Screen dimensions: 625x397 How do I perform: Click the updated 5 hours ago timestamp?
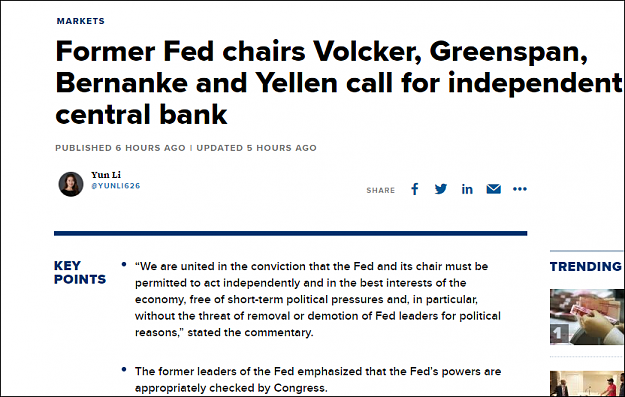[x=256, y=148]
